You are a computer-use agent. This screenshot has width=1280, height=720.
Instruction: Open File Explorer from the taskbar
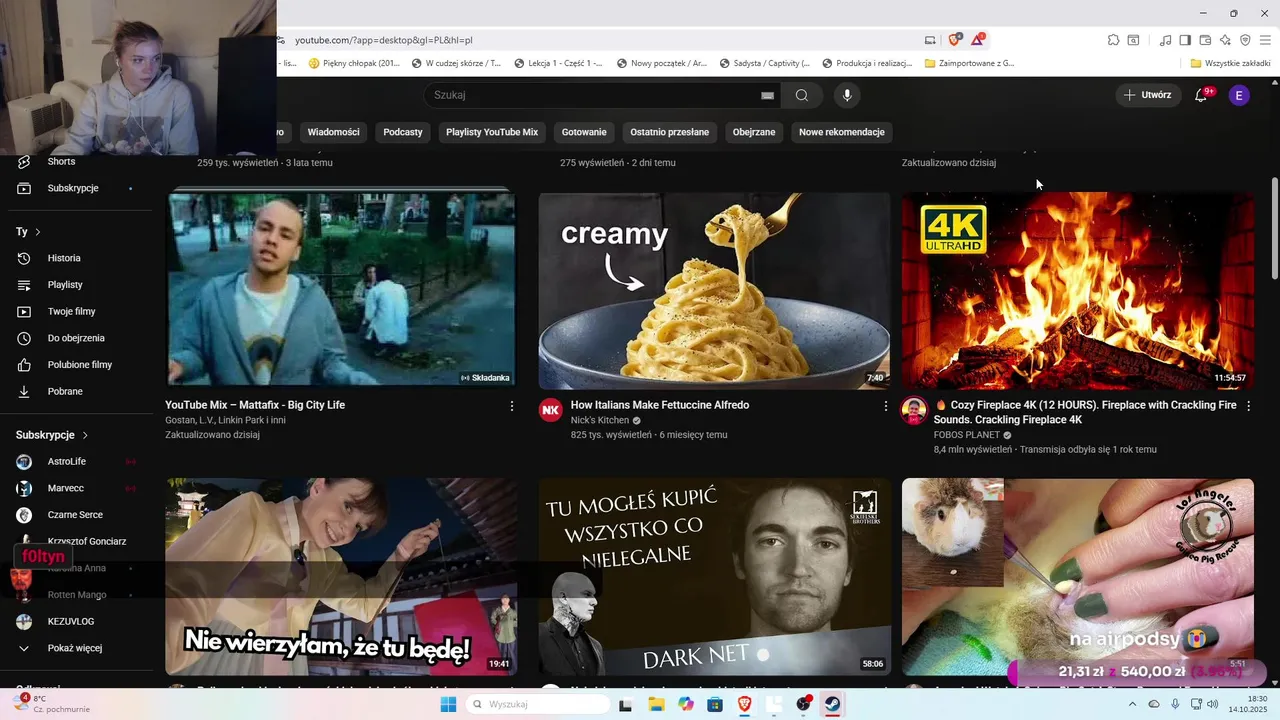[x=656, y=704]
